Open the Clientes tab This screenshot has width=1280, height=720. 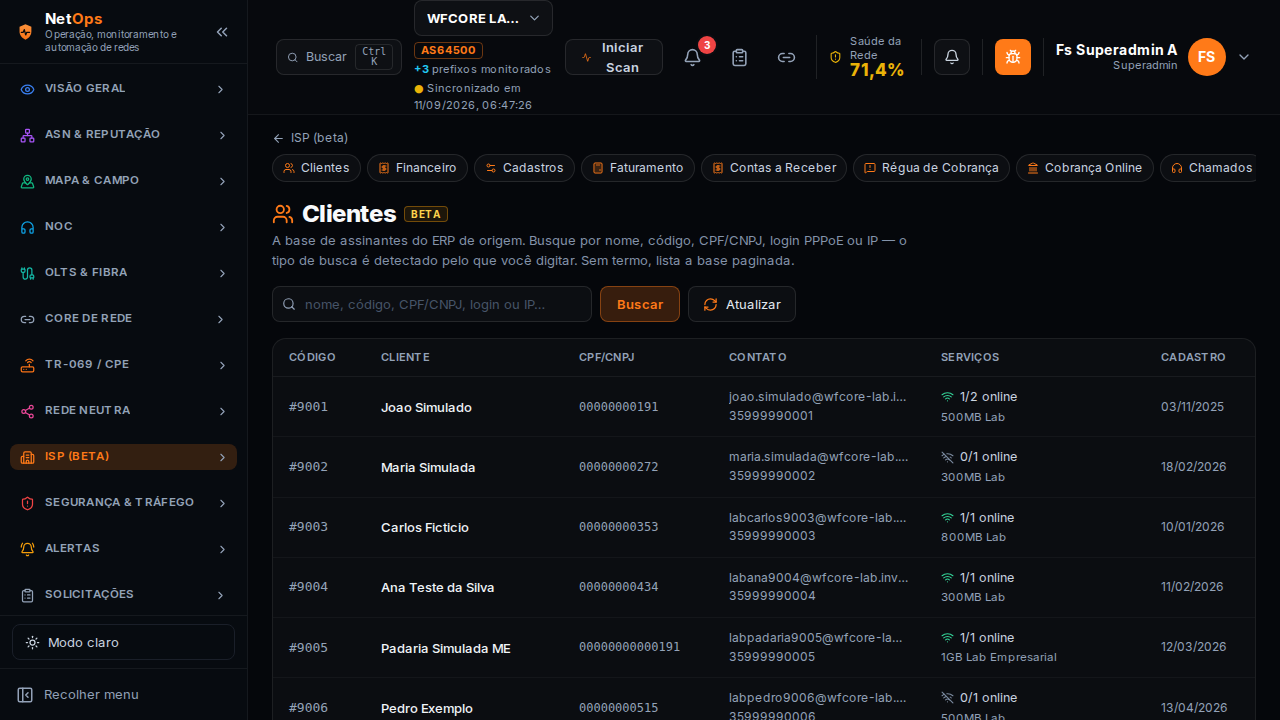tap(316, 168)
